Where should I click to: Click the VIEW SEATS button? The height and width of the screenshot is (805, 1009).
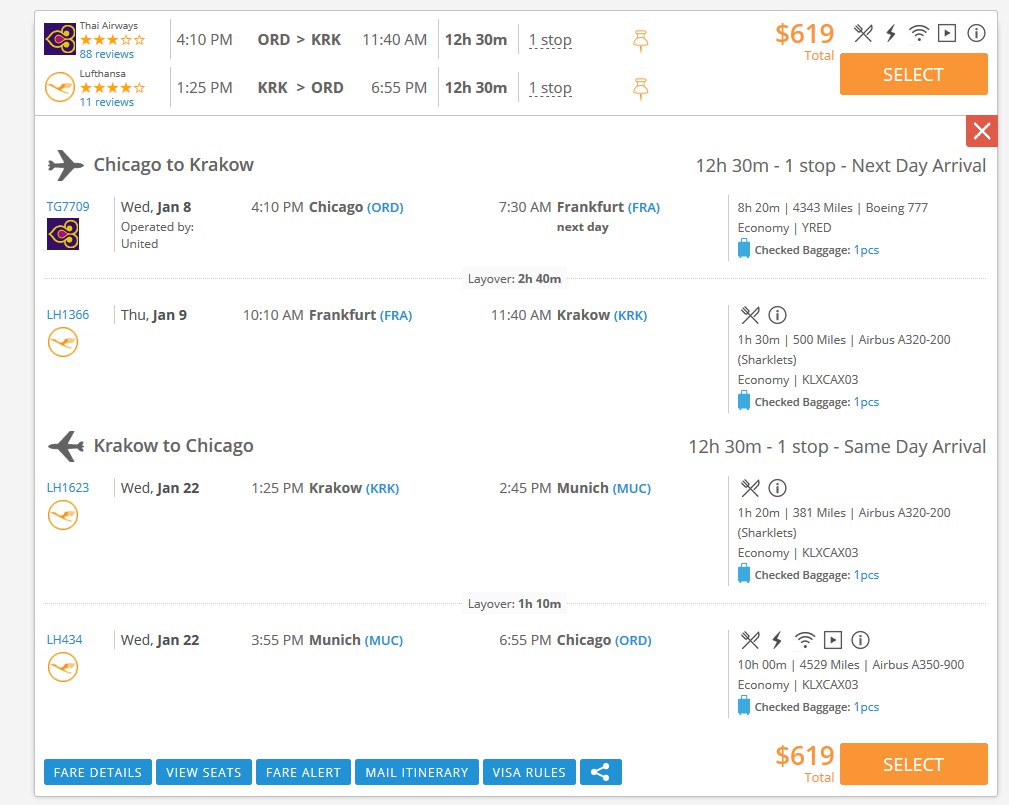point(204,772)
